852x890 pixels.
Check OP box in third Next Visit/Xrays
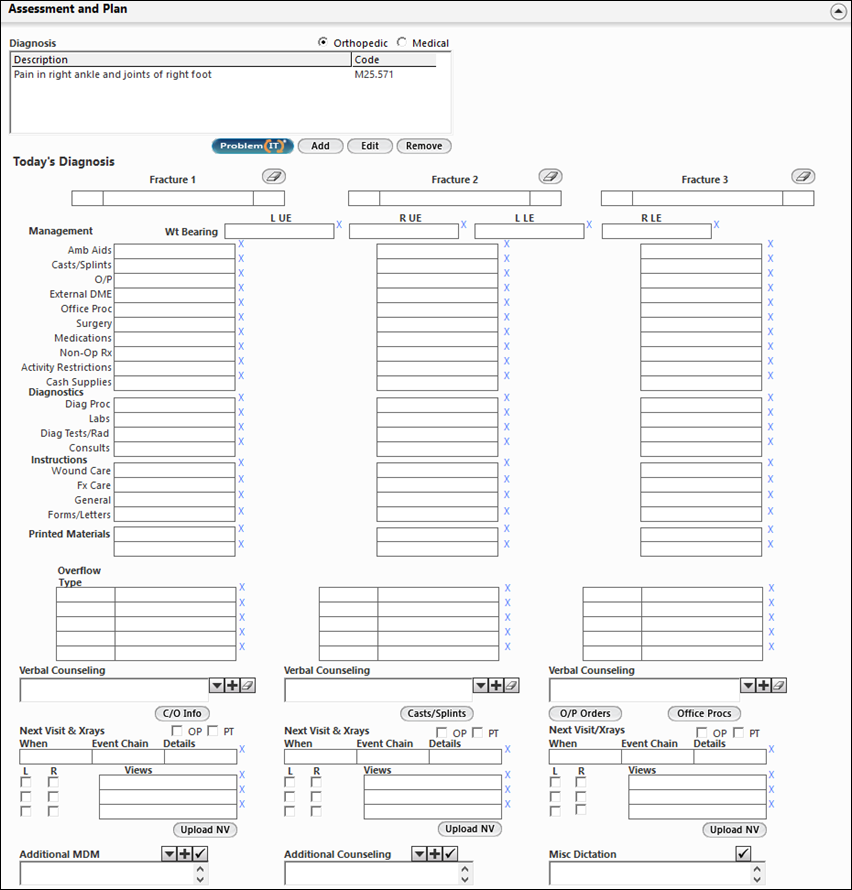702,733
